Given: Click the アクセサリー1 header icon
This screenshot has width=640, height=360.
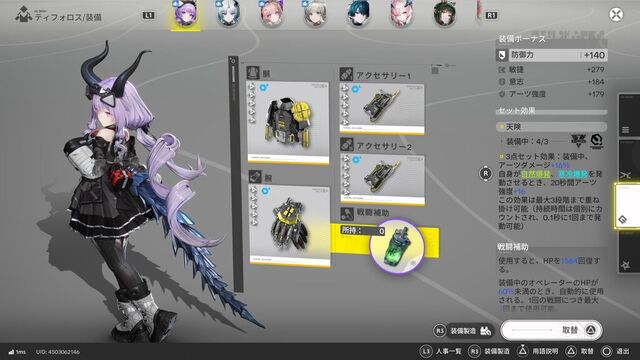Looking at the screenshot, I should (346, 75).
